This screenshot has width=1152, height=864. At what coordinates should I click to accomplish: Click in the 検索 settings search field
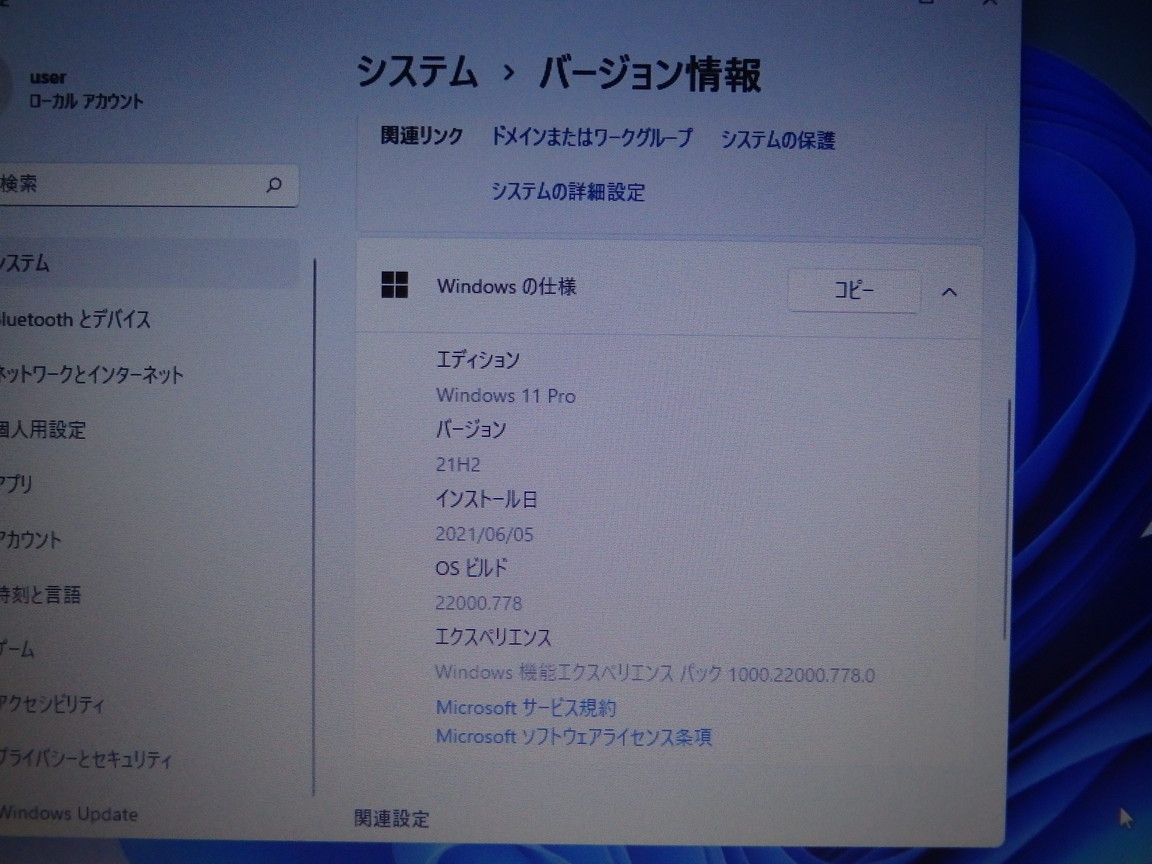pos(147,184)
